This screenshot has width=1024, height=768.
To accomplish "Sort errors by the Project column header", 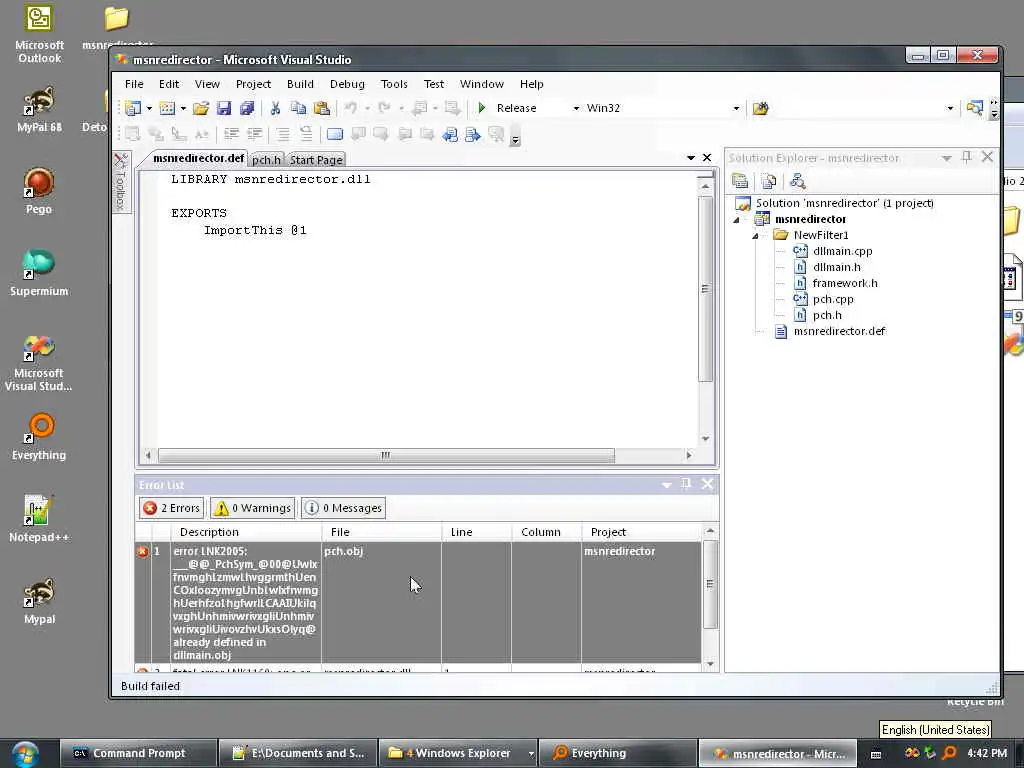I will pos(641,532).
